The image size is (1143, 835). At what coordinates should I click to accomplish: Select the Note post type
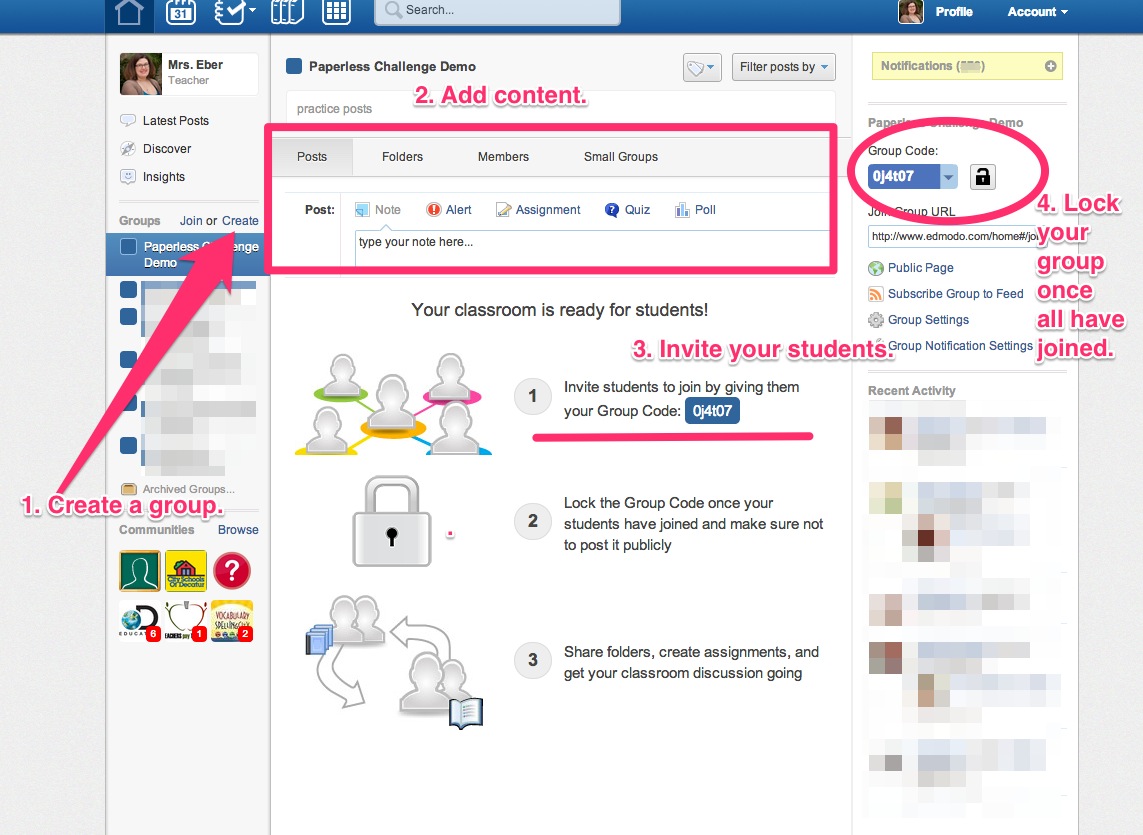pos(378,209)
